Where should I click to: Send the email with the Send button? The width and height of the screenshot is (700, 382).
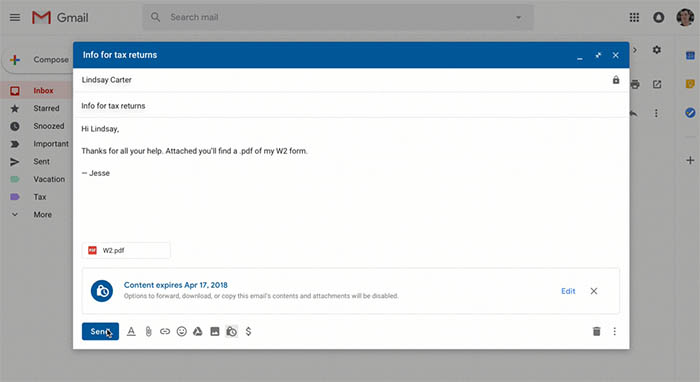pos(100,332)
